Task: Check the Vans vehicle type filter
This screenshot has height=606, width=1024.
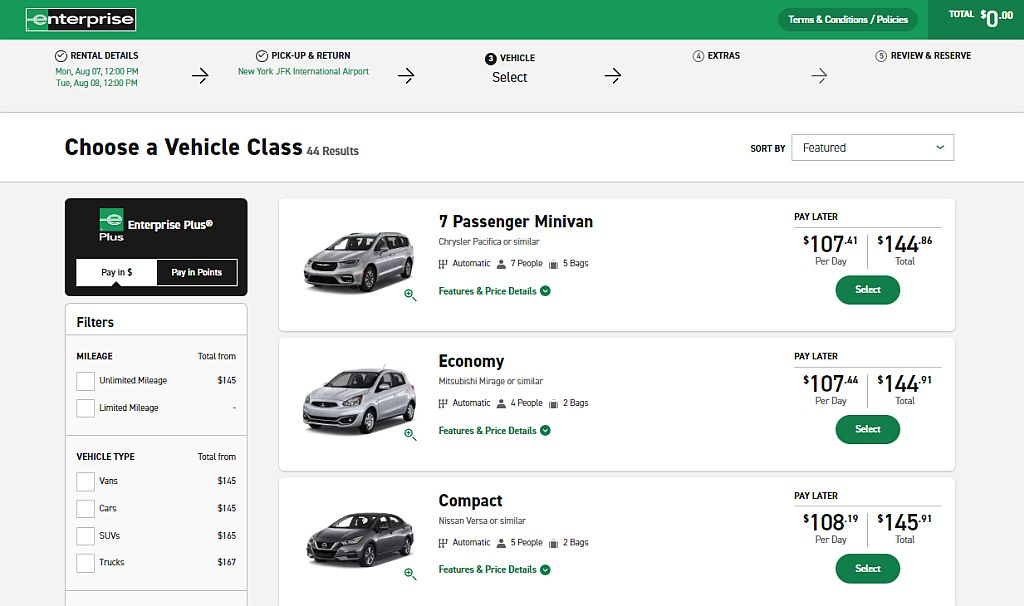Action: (85, 481)
